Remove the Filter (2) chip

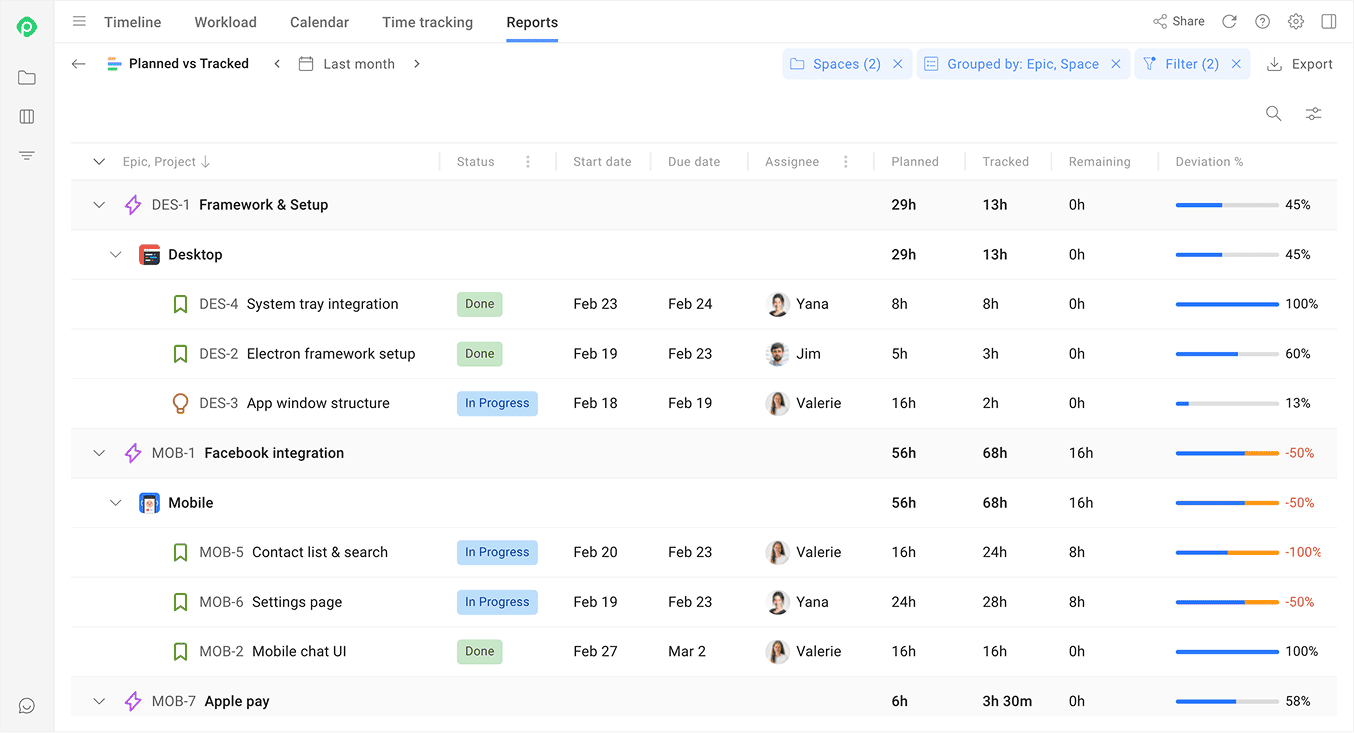(1236, 64)
